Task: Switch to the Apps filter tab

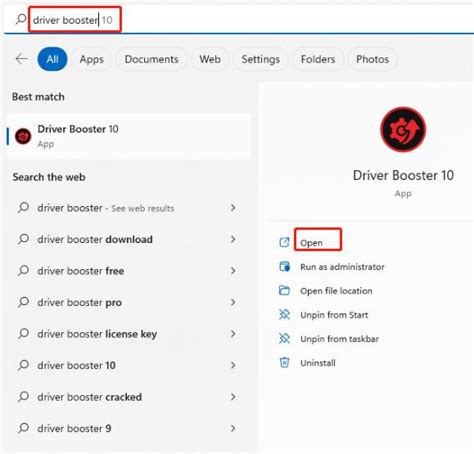Action: (92, 59)
